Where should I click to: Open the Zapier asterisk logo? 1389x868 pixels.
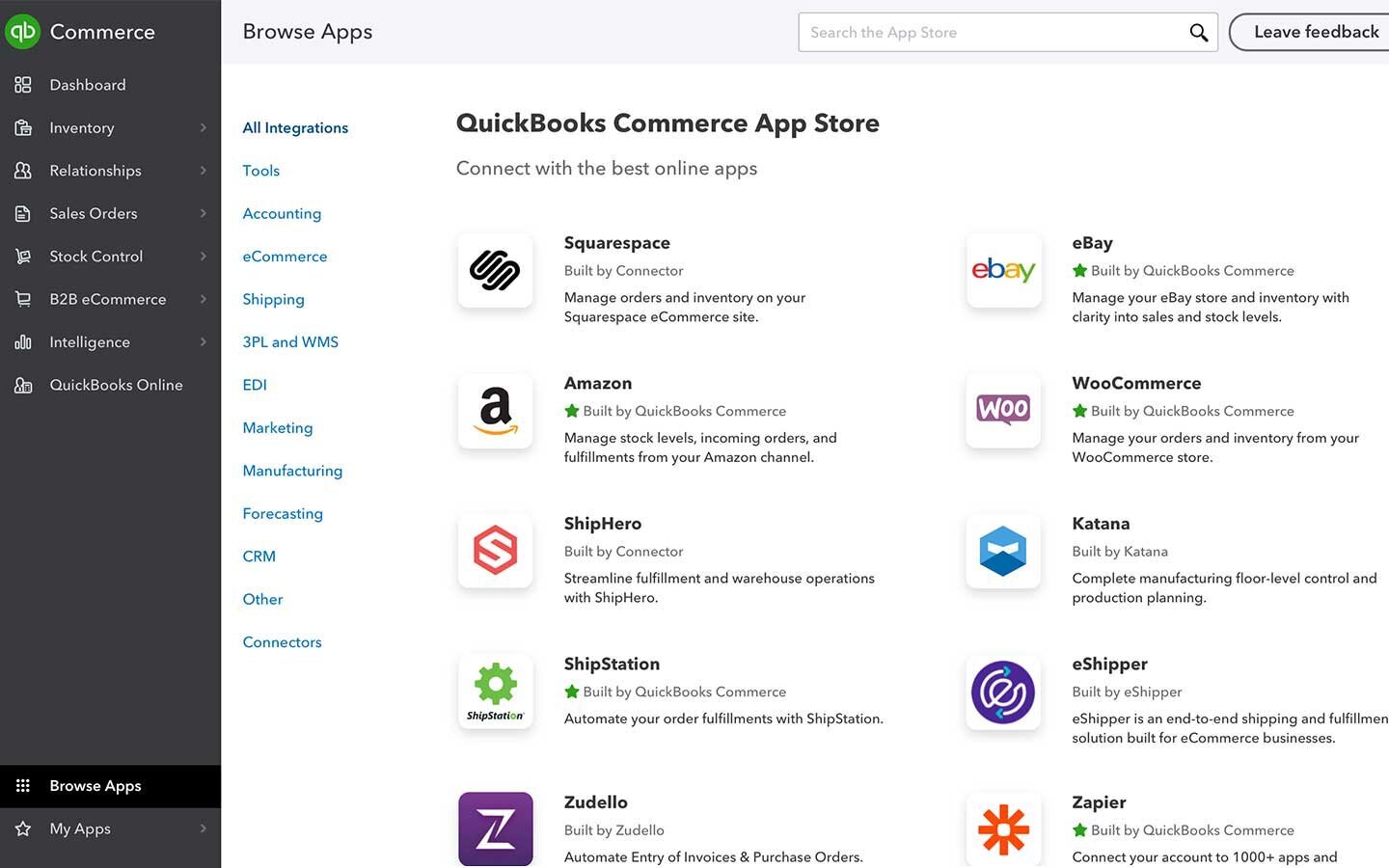tap(1003, 829)
